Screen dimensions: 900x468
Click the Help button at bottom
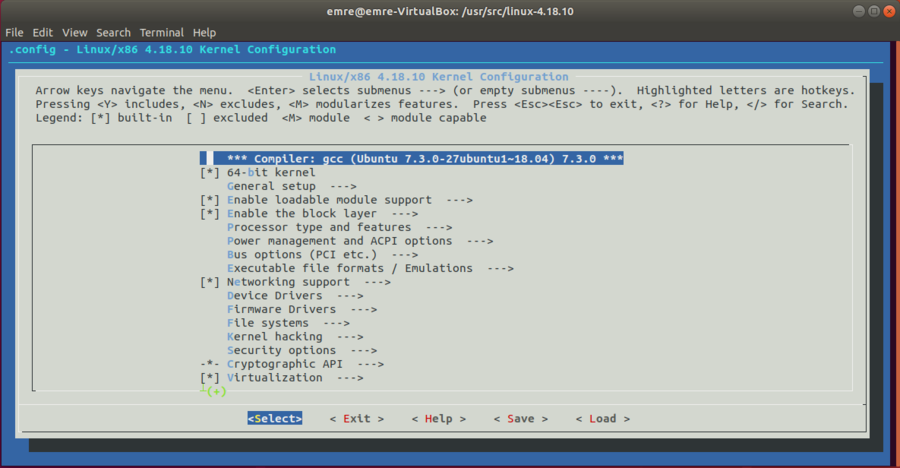(439, 419)
